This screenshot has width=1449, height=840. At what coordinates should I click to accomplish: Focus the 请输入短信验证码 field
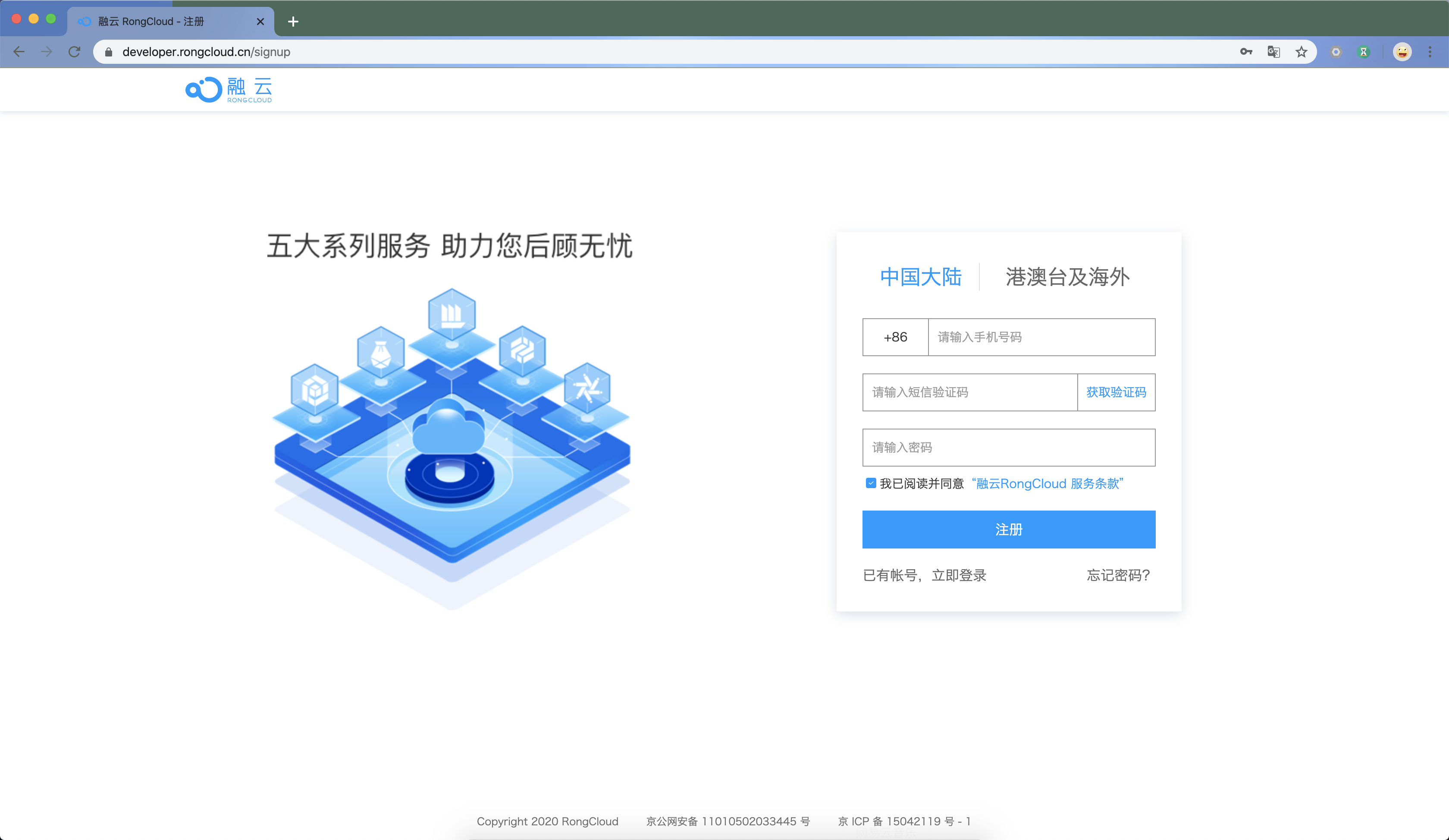969,392
